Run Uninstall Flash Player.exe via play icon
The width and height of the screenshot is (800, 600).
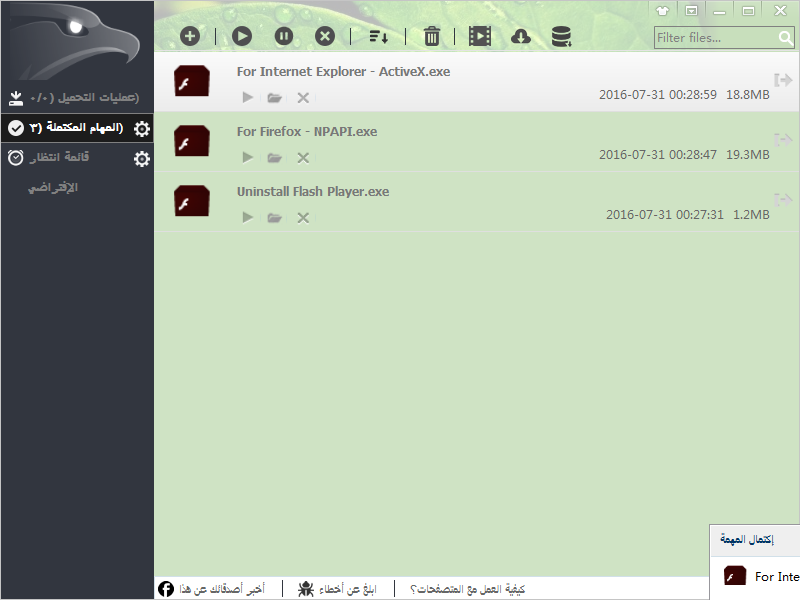click(x=248, y=218)
